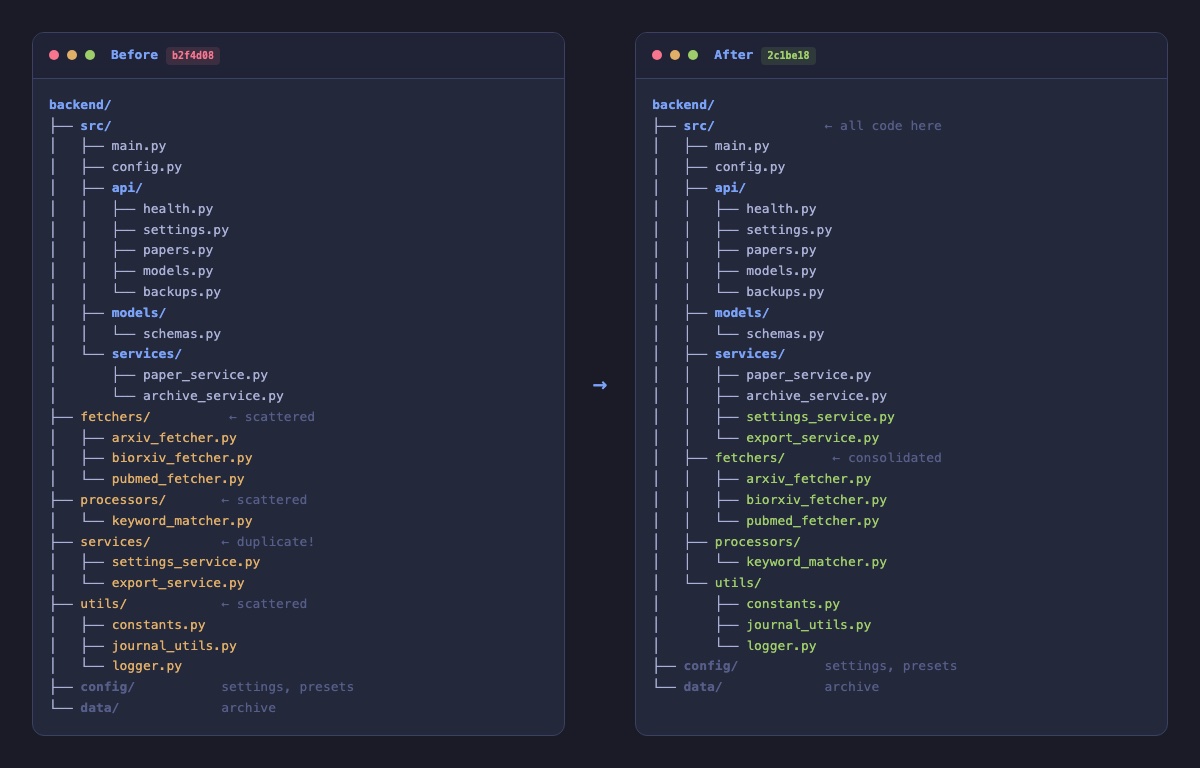The height and width of the screenshot is (768, 1200).
Task: Open settings_service.py in the After panel
Action: coord(820,417)
